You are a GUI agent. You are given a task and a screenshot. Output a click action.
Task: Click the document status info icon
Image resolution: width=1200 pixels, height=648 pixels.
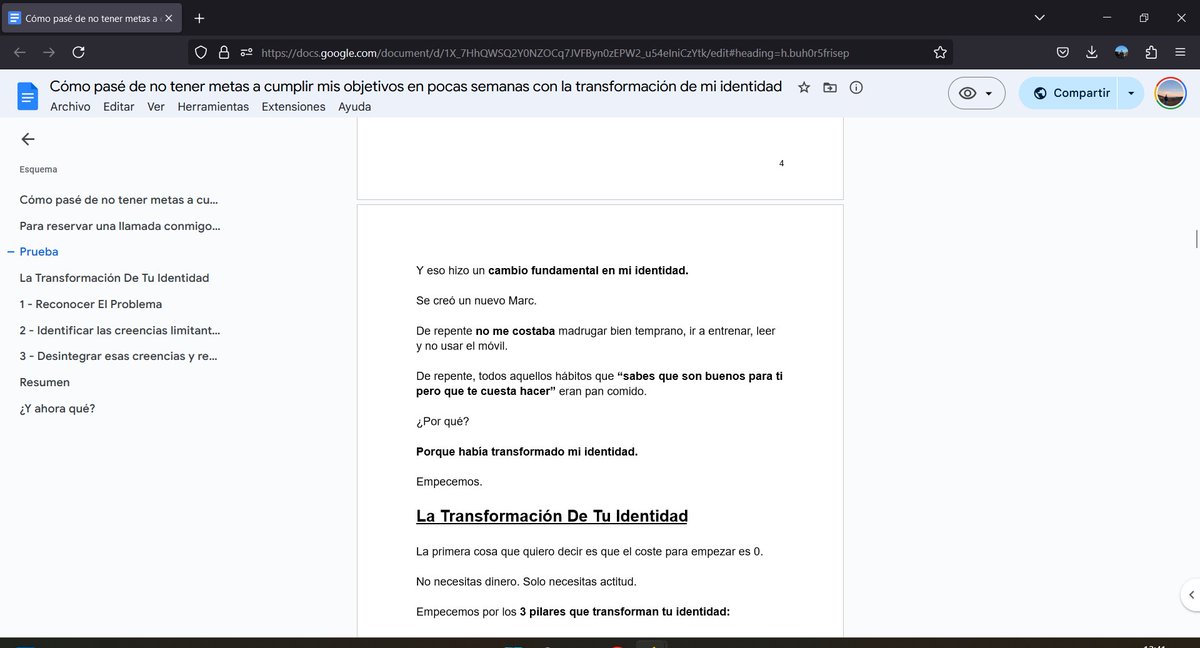(856, 87)
